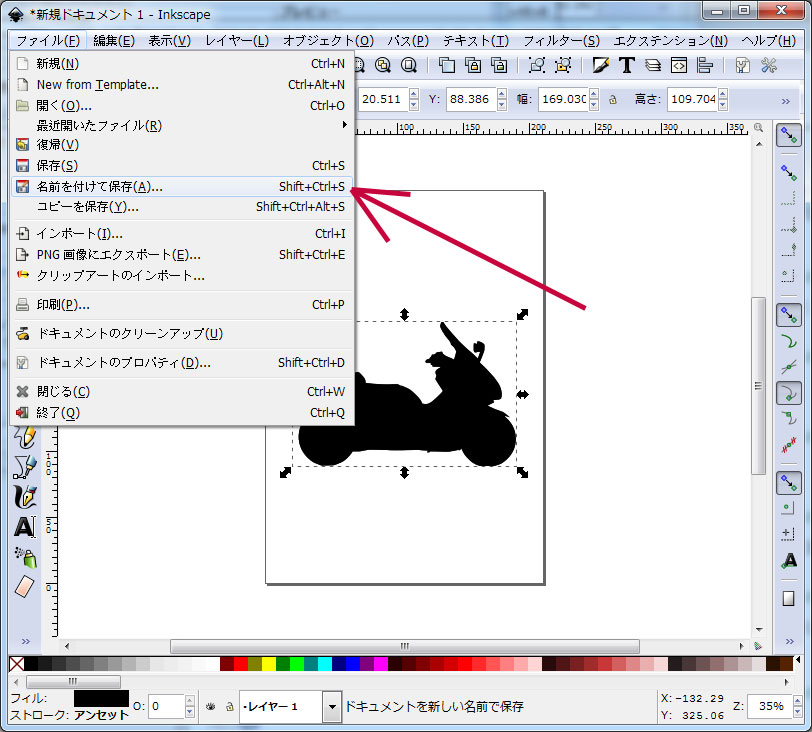
Task: Open the Align and Distribute icon
Action: coord(705,66)
